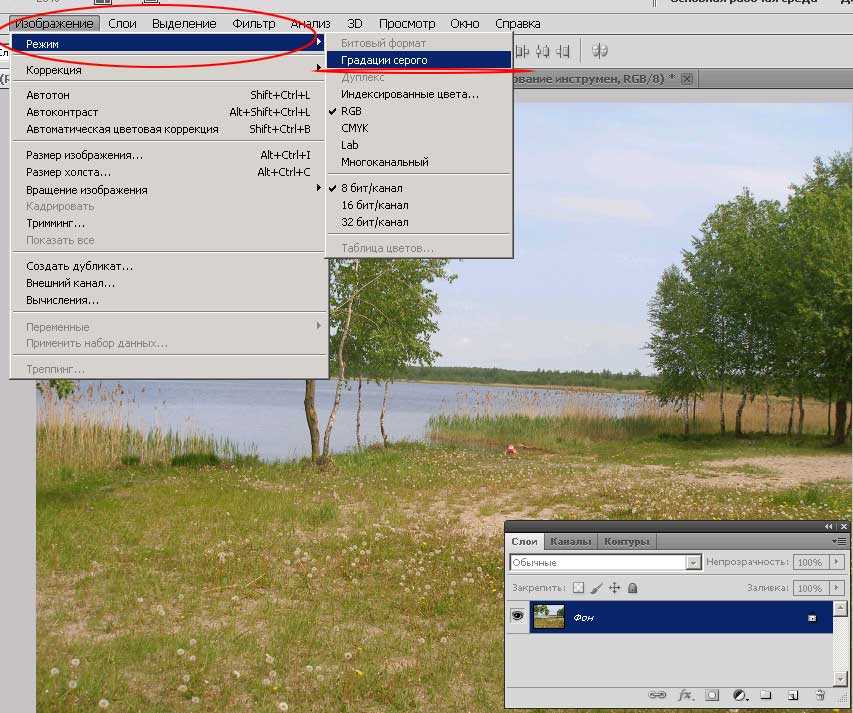This screenshot has width=853, height=713.
Task: Delete layer using trash icon
Action: (x=820, y=694)
